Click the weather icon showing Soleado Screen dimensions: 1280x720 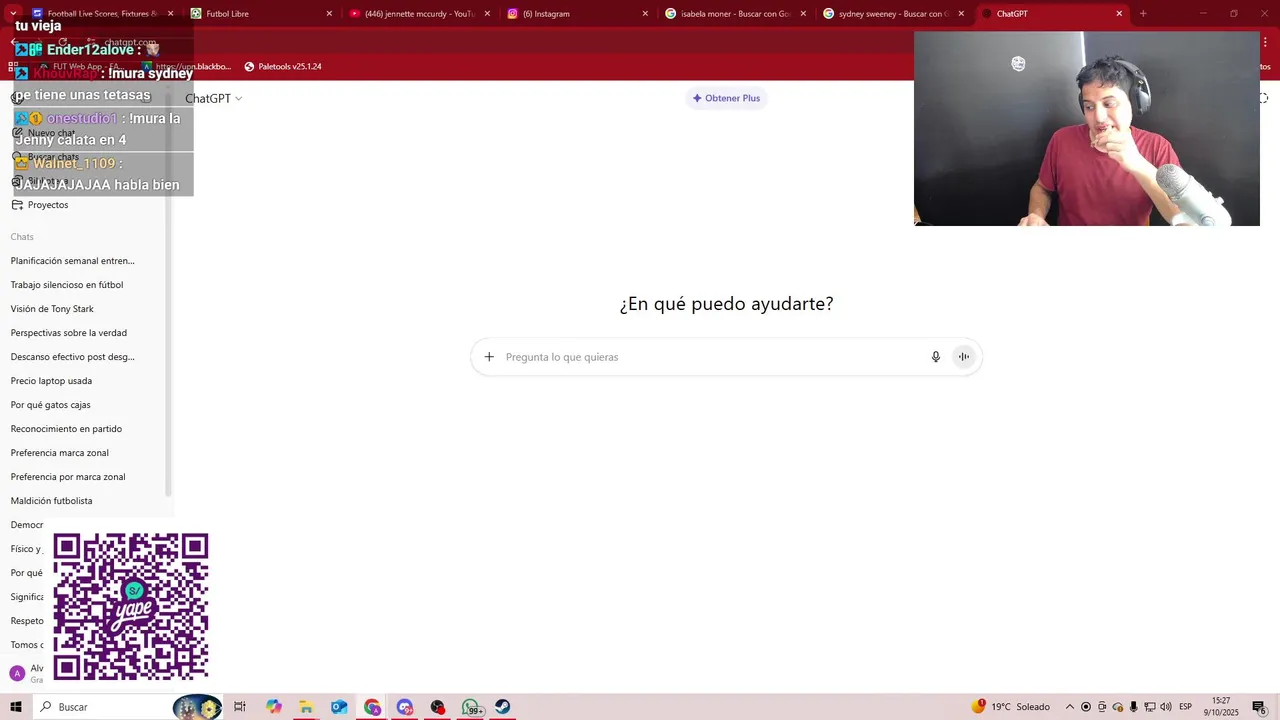pos(978,707)
